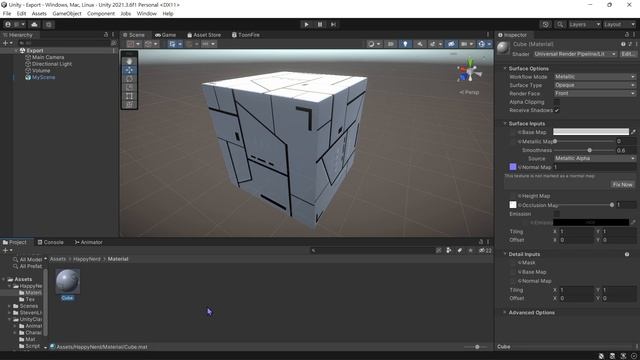Switch to the Console tab
Screen dimensions: 640x360
click(51, 242)
